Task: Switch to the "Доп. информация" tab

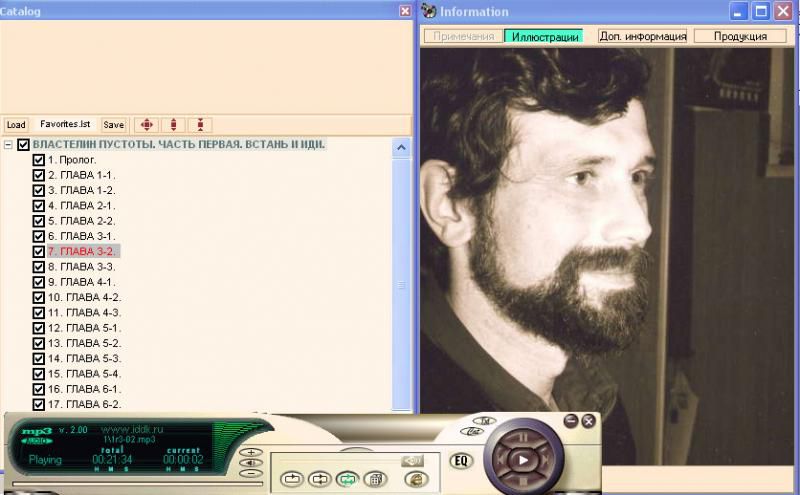Action: [x=642, y=36]
